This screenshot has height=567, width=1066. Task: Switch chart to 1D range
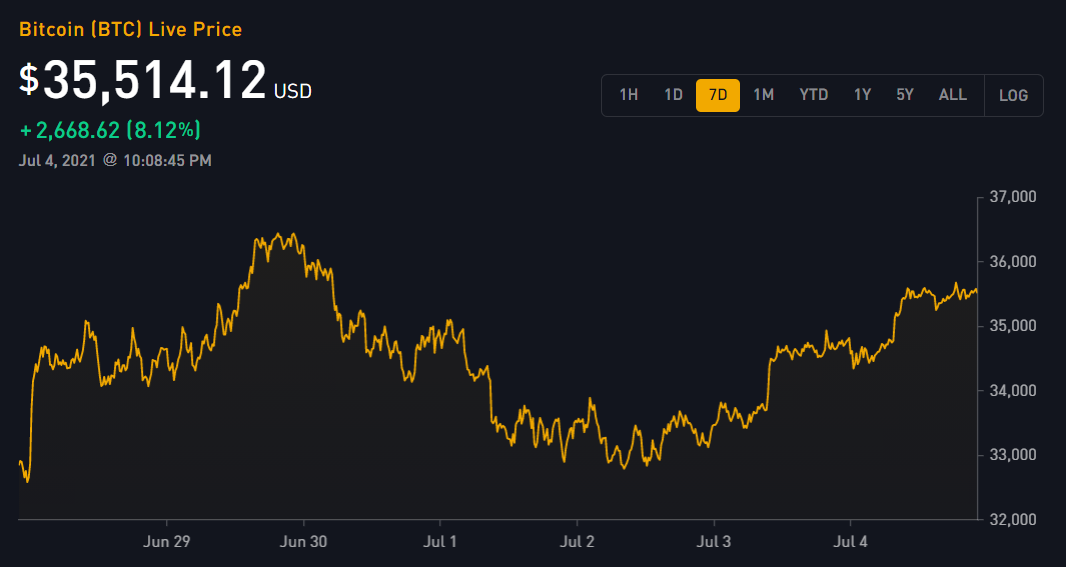(x=673, y=95)
